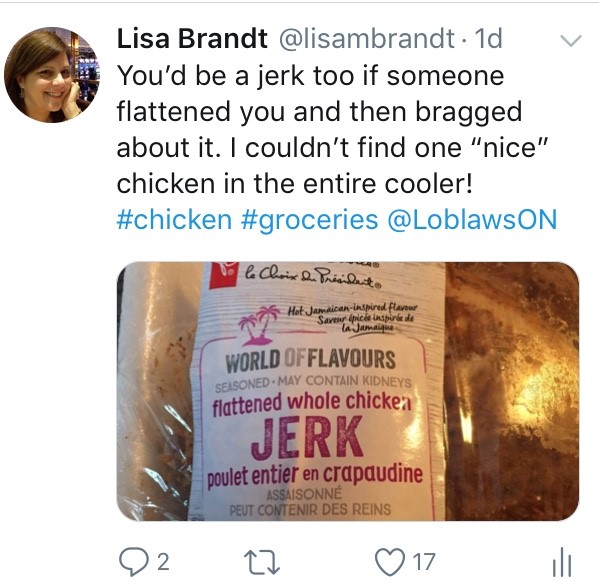
Task: Click the reply count 2
Action: 163,562
